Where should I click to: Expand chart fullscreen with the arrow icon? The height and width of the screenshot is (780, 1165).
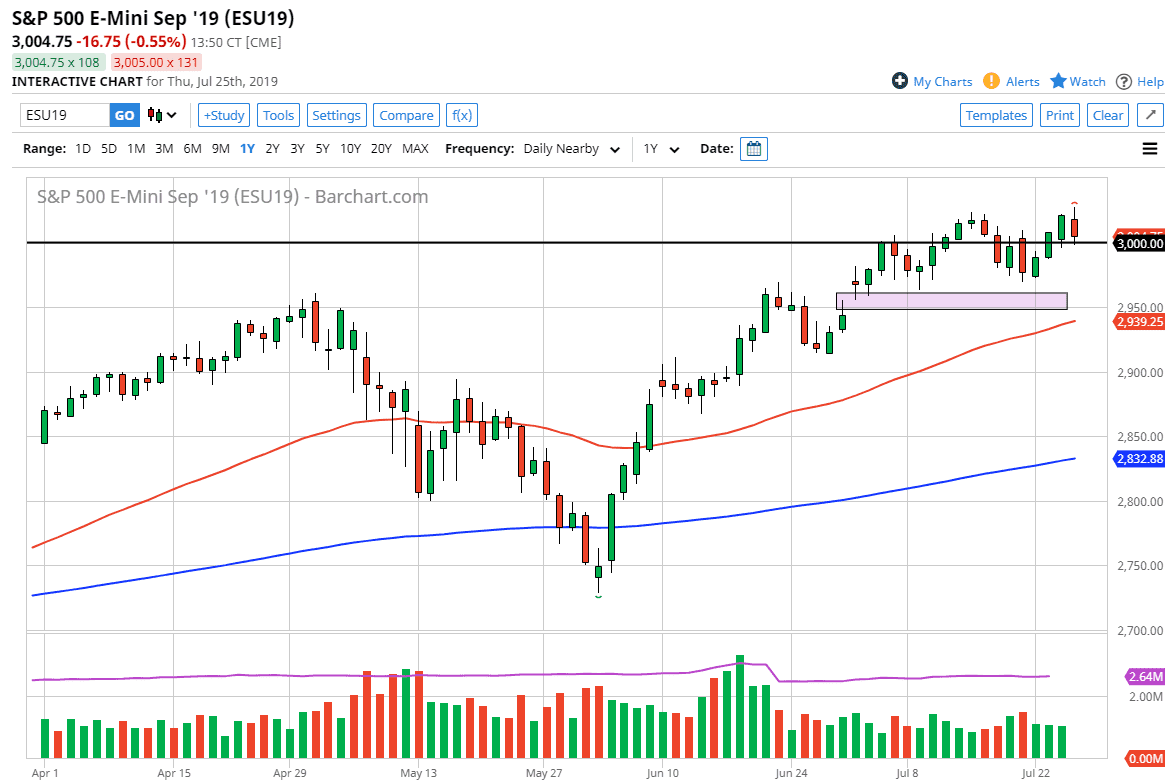pos(1150,115)
